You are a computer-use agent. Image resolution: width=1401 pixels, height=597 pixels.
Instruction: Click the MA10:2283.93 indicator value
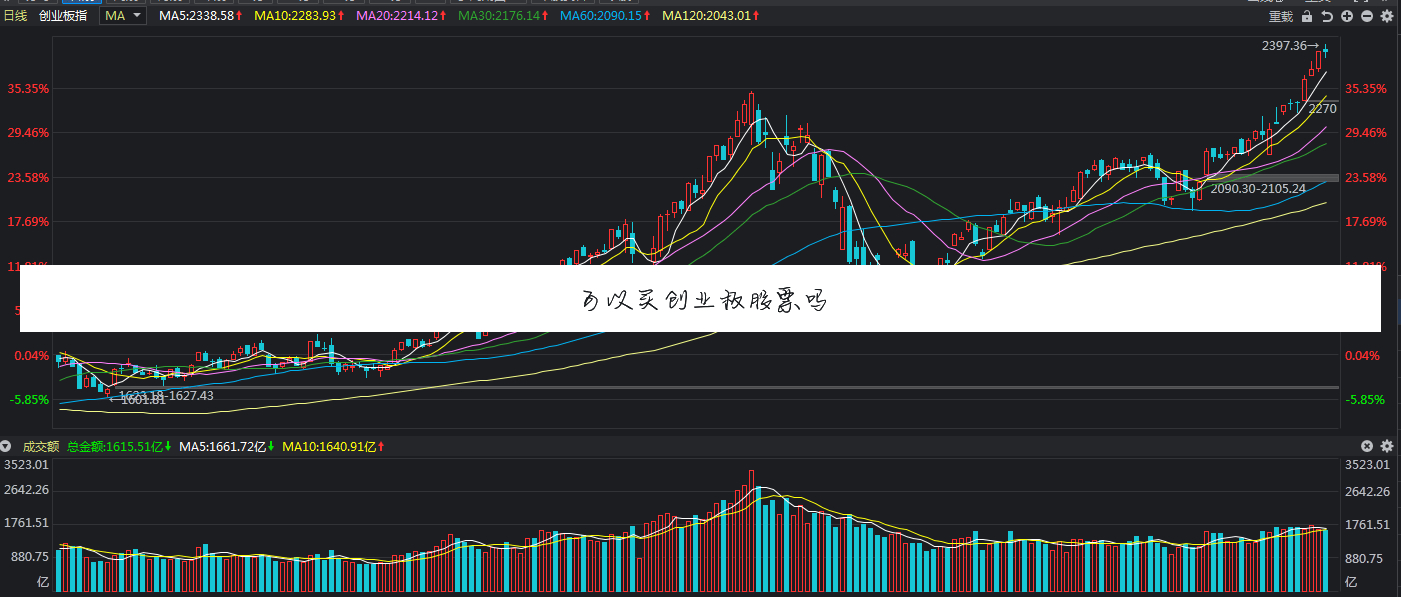point(296,16)
